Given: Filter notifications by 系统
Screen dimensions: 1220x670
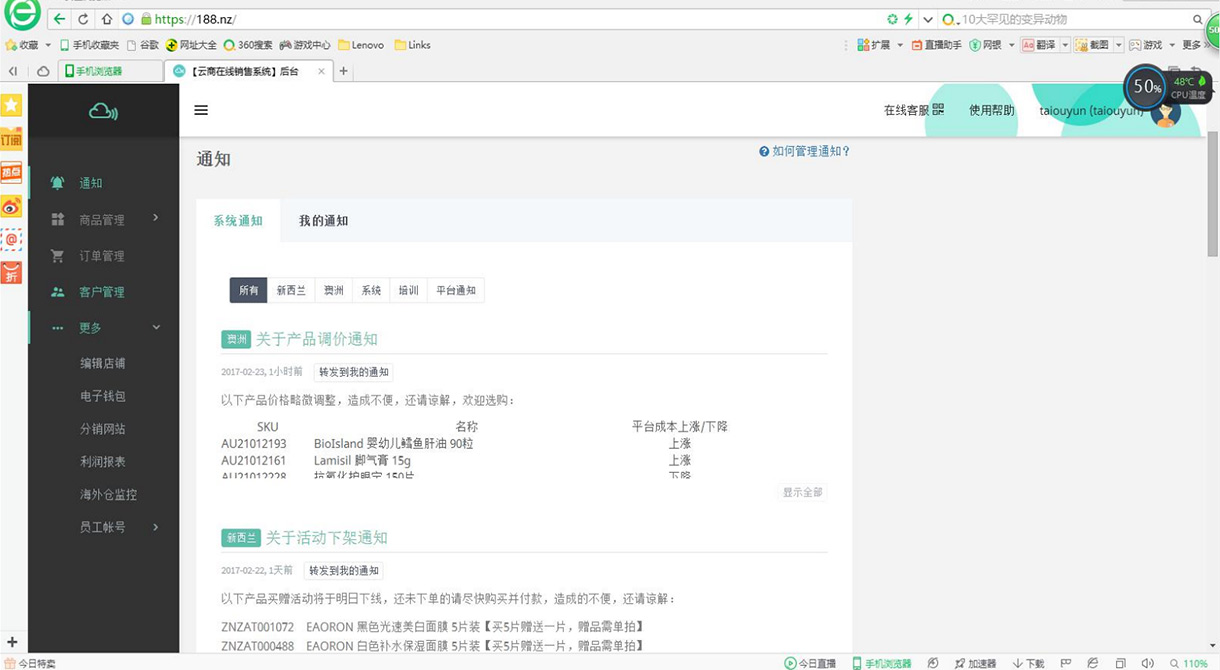Looking at the screenshot, I should point(371,290).
